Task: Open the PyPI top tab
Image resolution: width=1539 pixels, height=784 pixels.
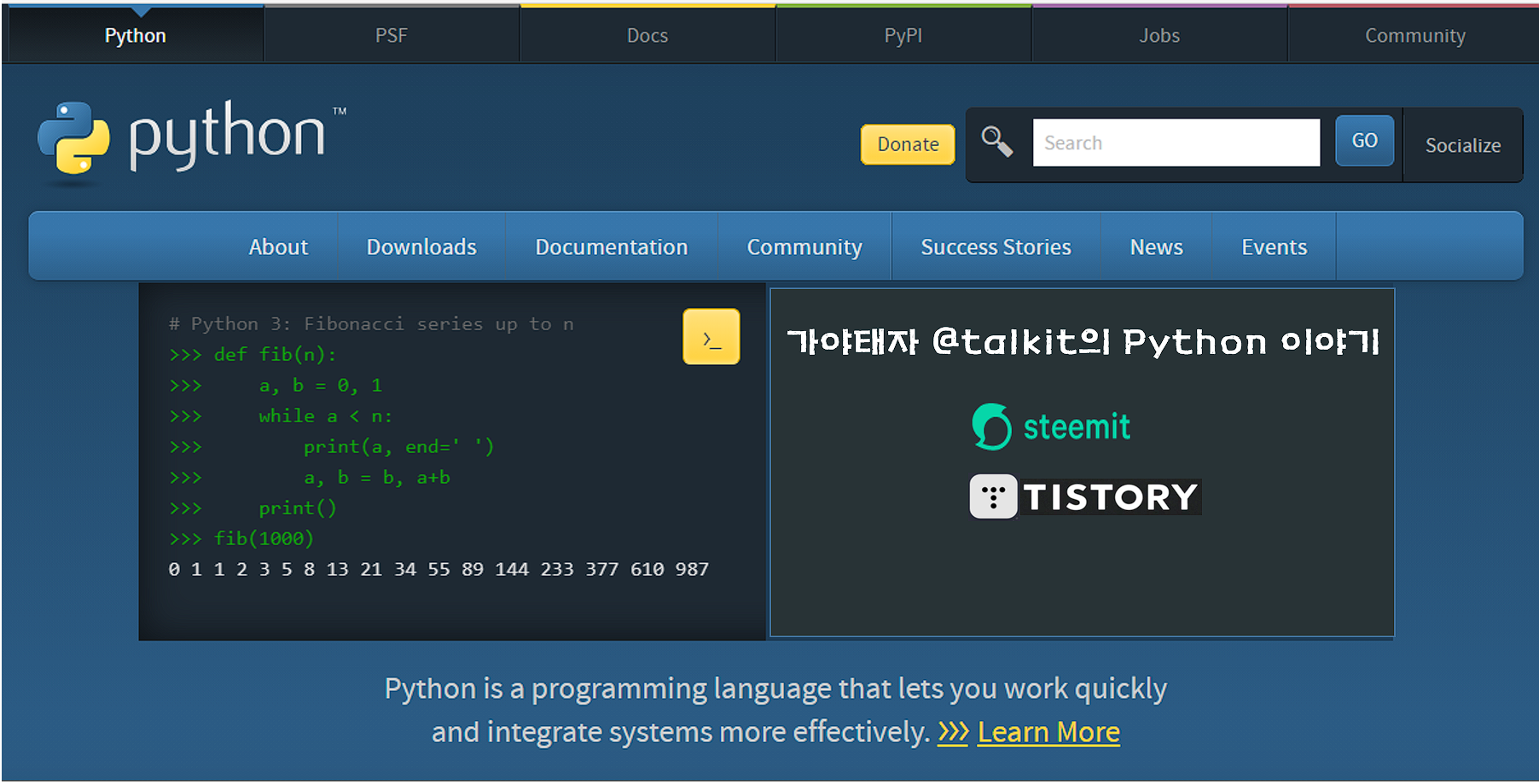Action: (x=903, y=35)
